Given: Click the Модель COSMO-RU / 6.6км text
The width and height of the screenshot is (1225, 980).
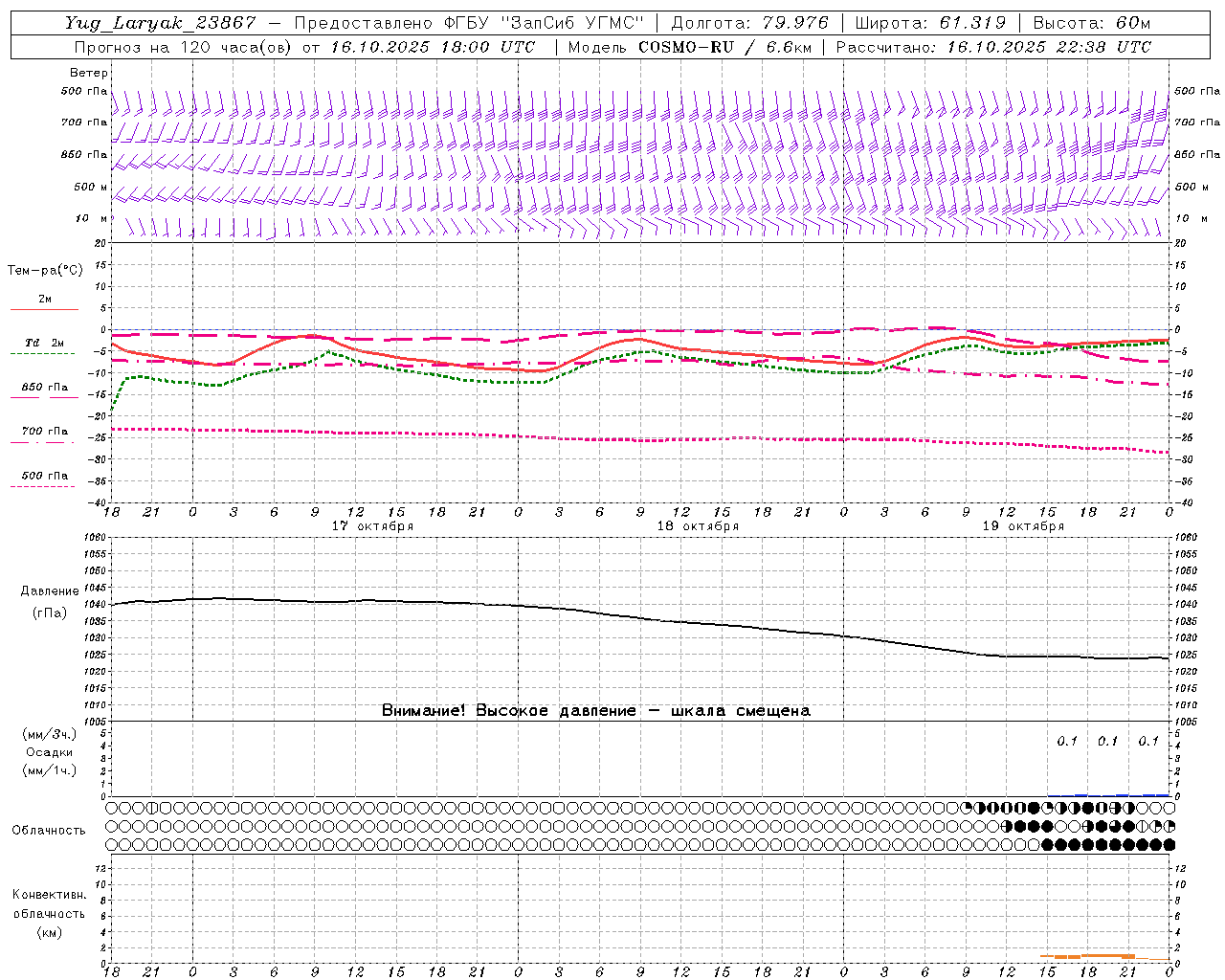Looking at the screenshot, I should pyautogui.click(x=689, y=47).
